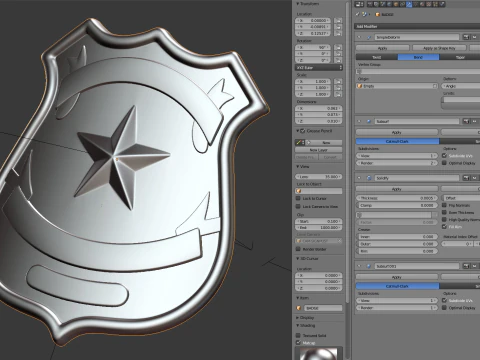The height and width of the screenshot is (360, 480).
Task: Lock the Rotation X axis
Action: 338,47
